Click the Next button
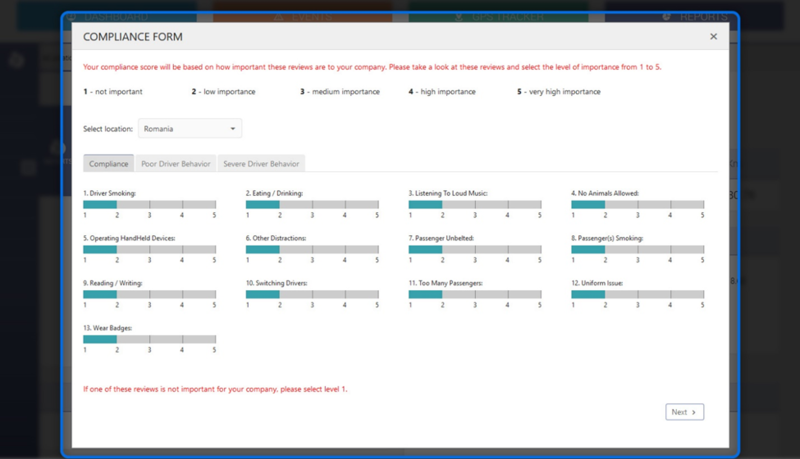The width and height of the screenshot is (800, 459). (684, 412)
